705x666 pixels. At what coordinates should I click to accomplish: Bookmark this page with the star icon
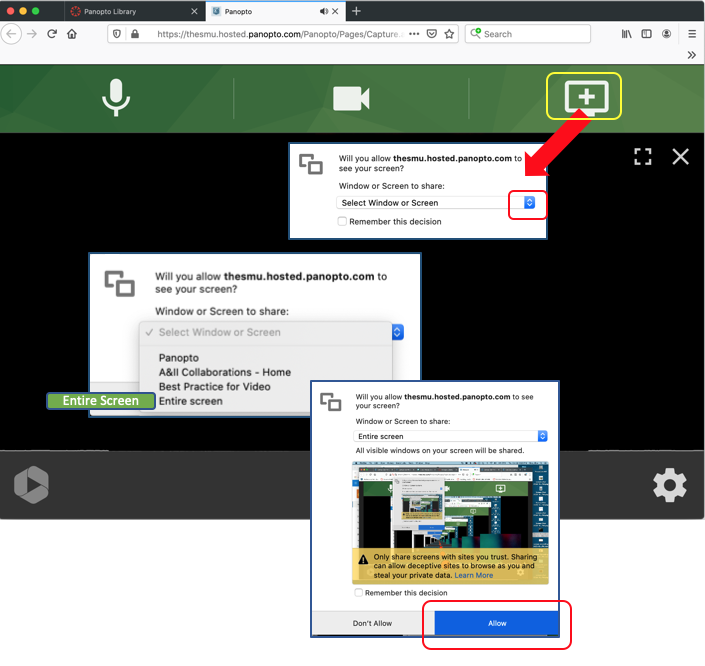pyautogui.click(x=449, y=34)
